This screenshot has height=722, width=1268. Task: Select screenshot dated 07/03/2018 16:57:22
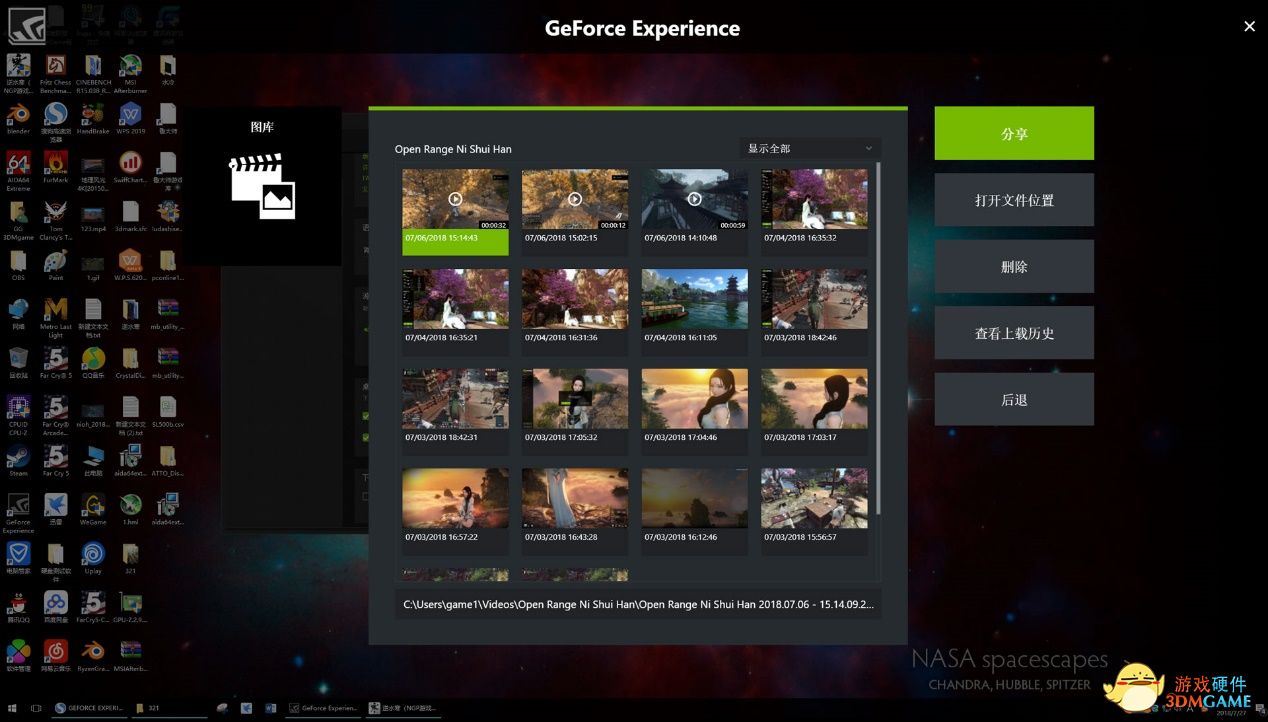(x=455, y=511)
